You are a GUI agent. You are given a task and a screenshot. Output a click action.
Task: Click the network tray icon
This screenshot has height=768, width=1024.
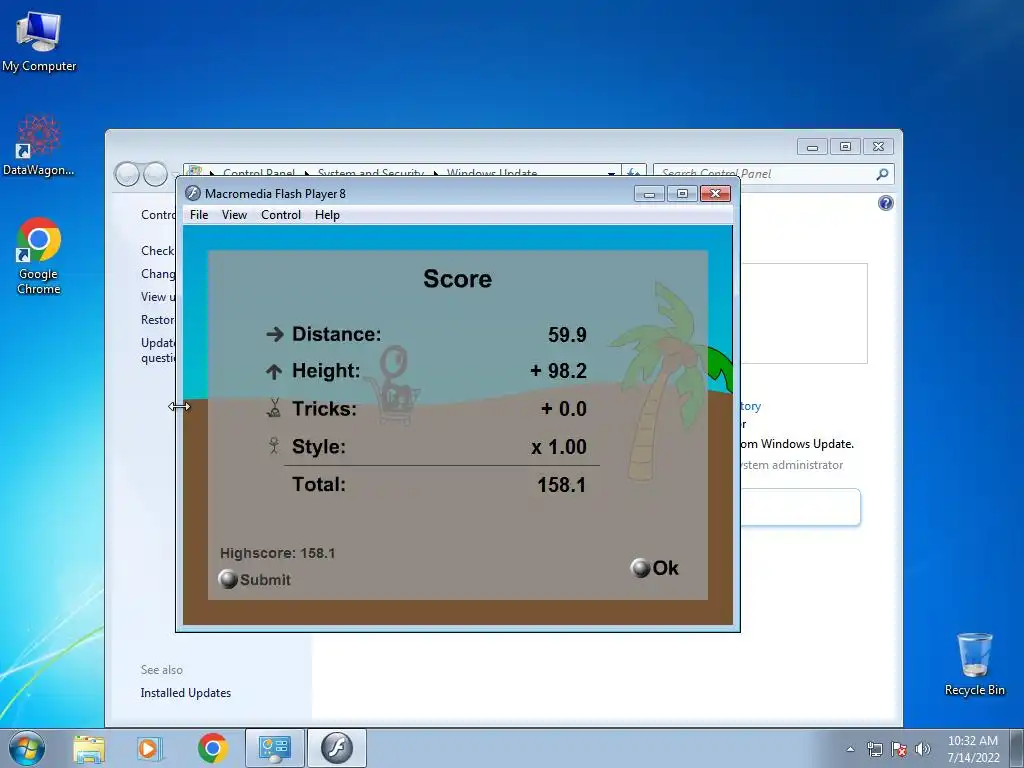pos(874,750)
